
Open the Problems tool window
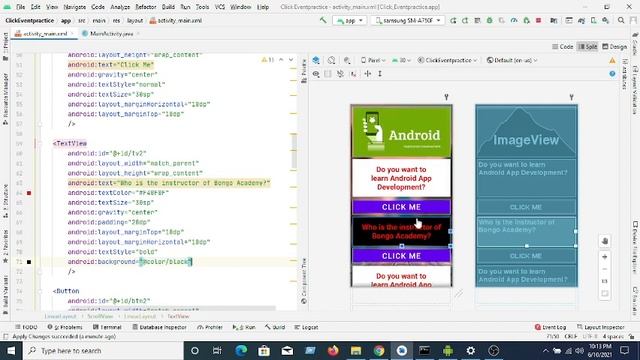click(x=65, y=327)
